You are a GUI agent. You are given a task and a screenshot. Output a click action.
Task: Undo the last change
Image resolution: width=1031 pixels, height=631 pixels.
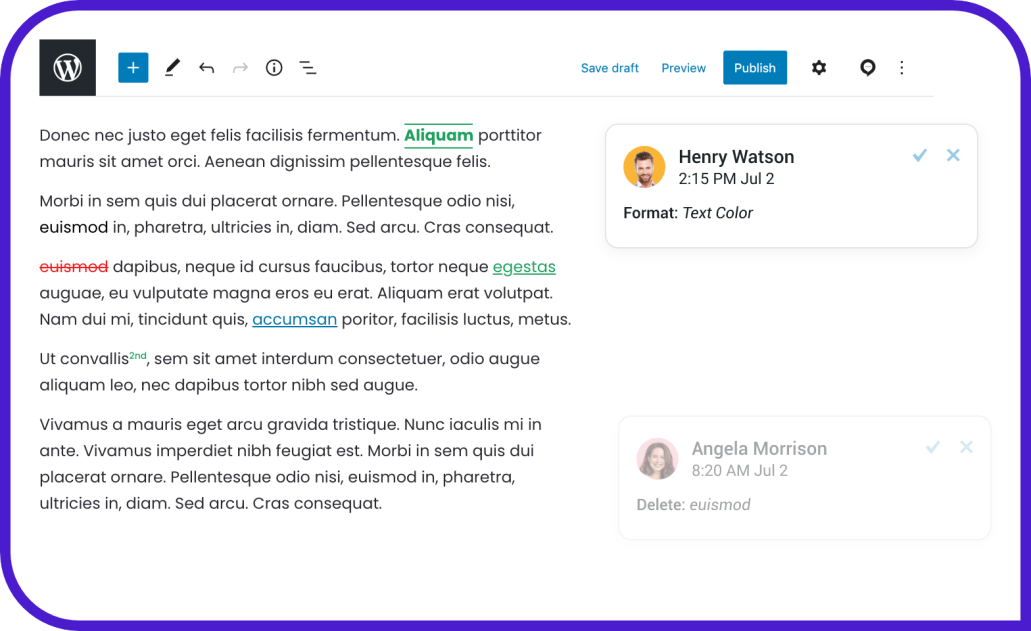pos(206,68)
